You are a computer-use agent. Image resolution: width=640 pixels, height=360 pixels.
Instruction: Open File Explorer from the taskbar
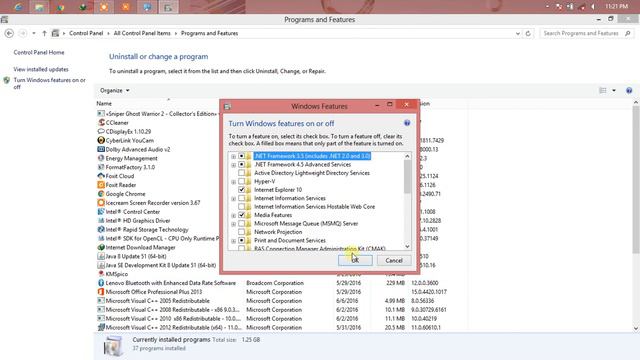coord(39,7)
